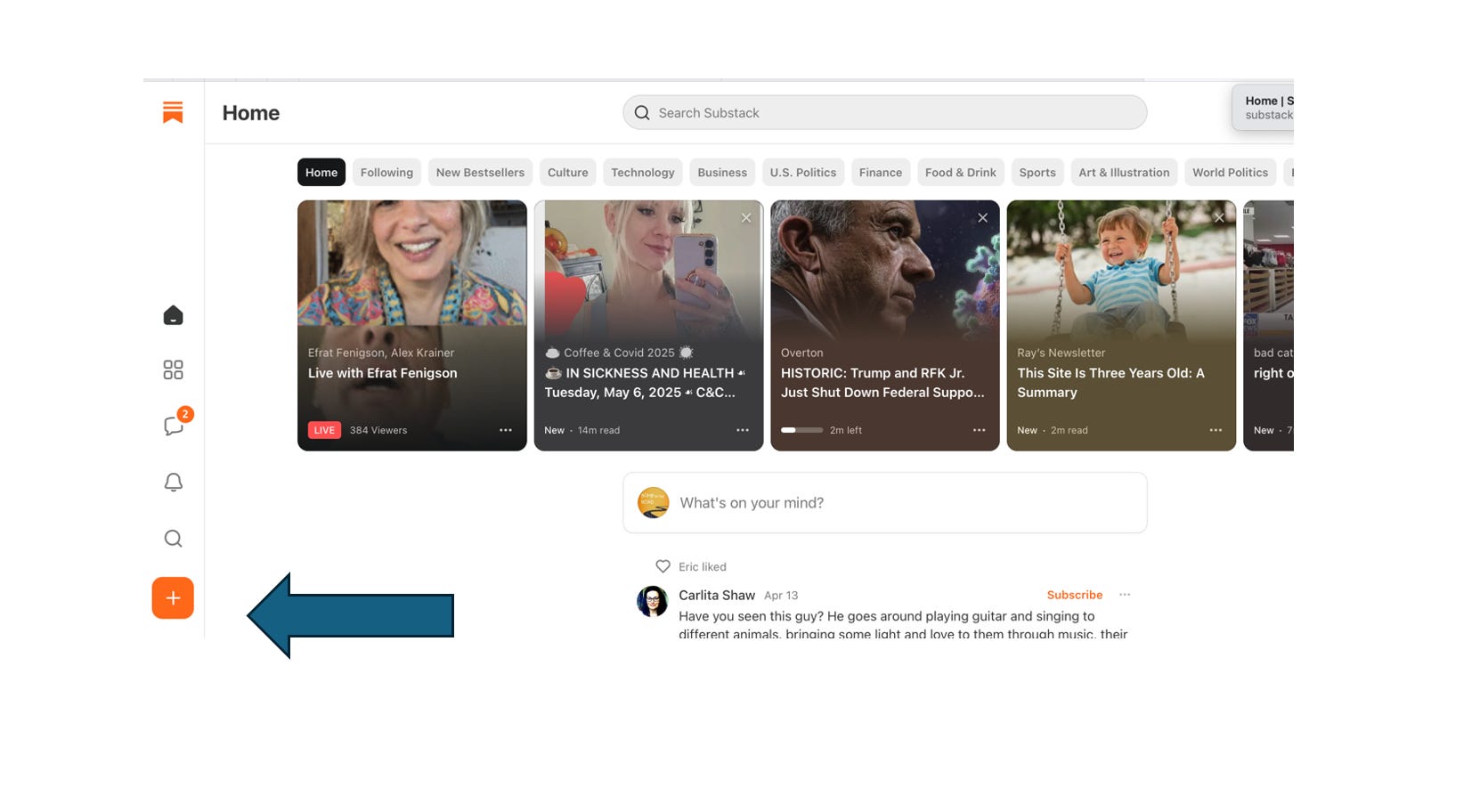Click the Home | substack tab tooltip
Viewport: 1480px width, 812px height.
pyautogui.click(x=1264, y=108)
